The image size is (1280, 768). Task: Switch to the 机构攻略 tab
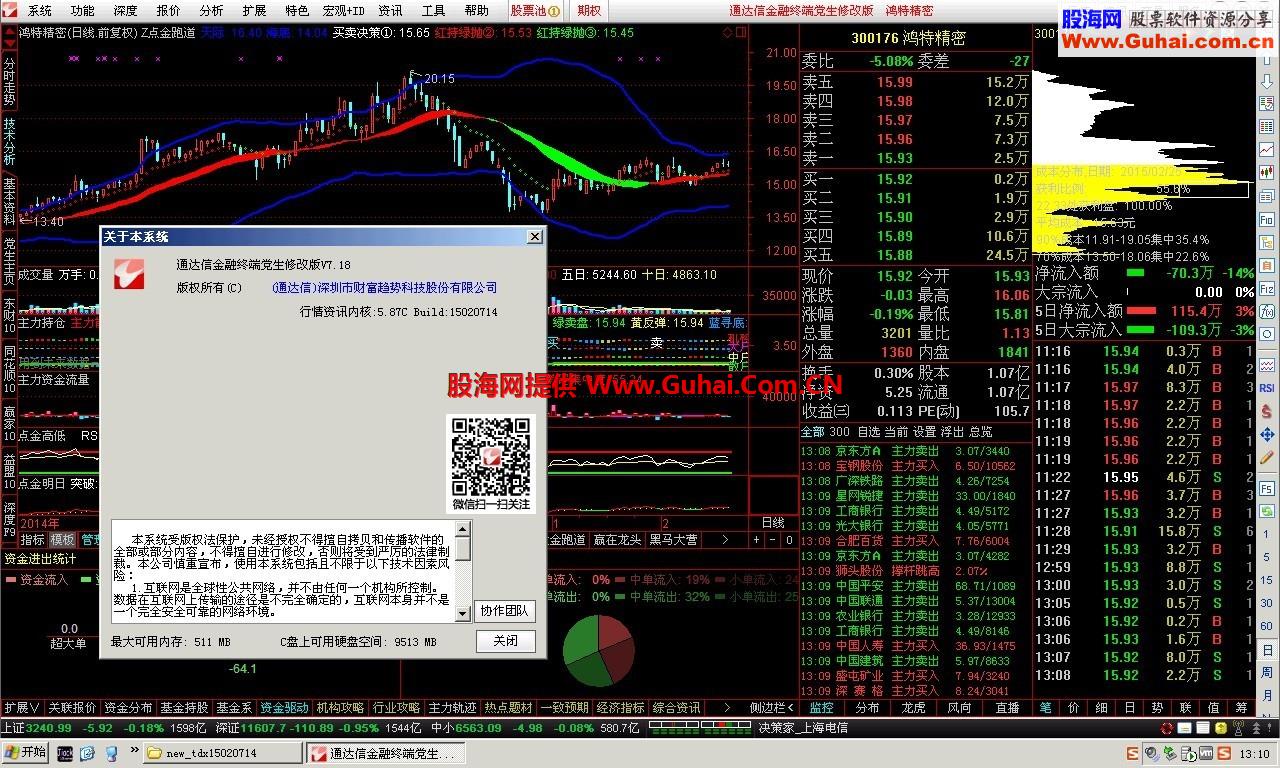click(x=339, y=707)
